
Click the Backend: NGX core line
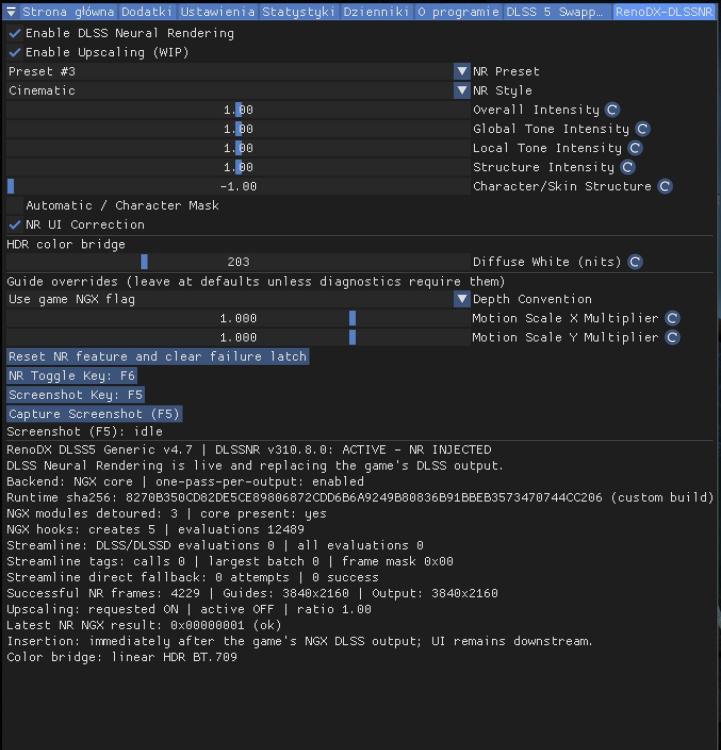(x=185, y=481)
